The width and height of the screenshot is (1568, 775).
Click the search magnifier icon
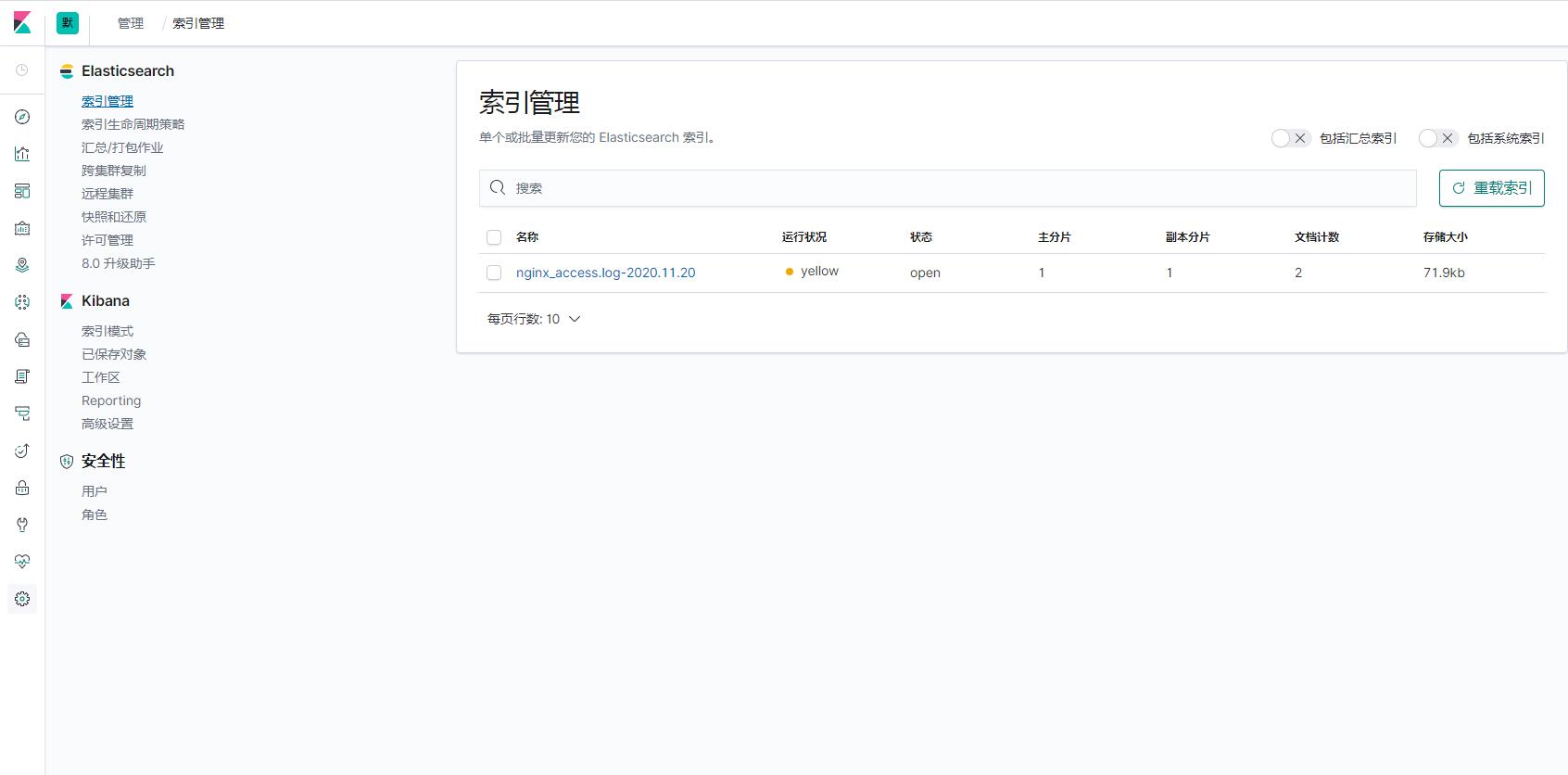[x=498, y=187]
